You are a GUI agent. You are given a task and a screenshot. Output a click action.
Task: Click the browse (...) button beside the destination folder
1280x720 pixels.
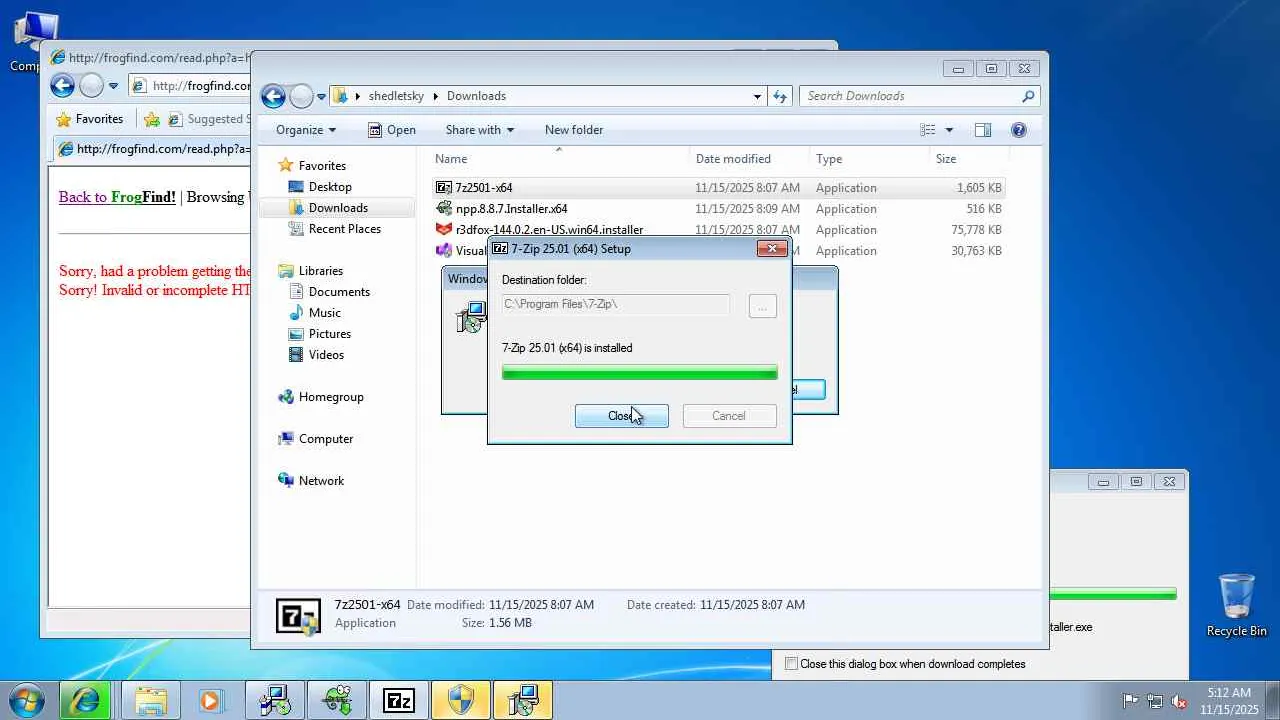762,306
